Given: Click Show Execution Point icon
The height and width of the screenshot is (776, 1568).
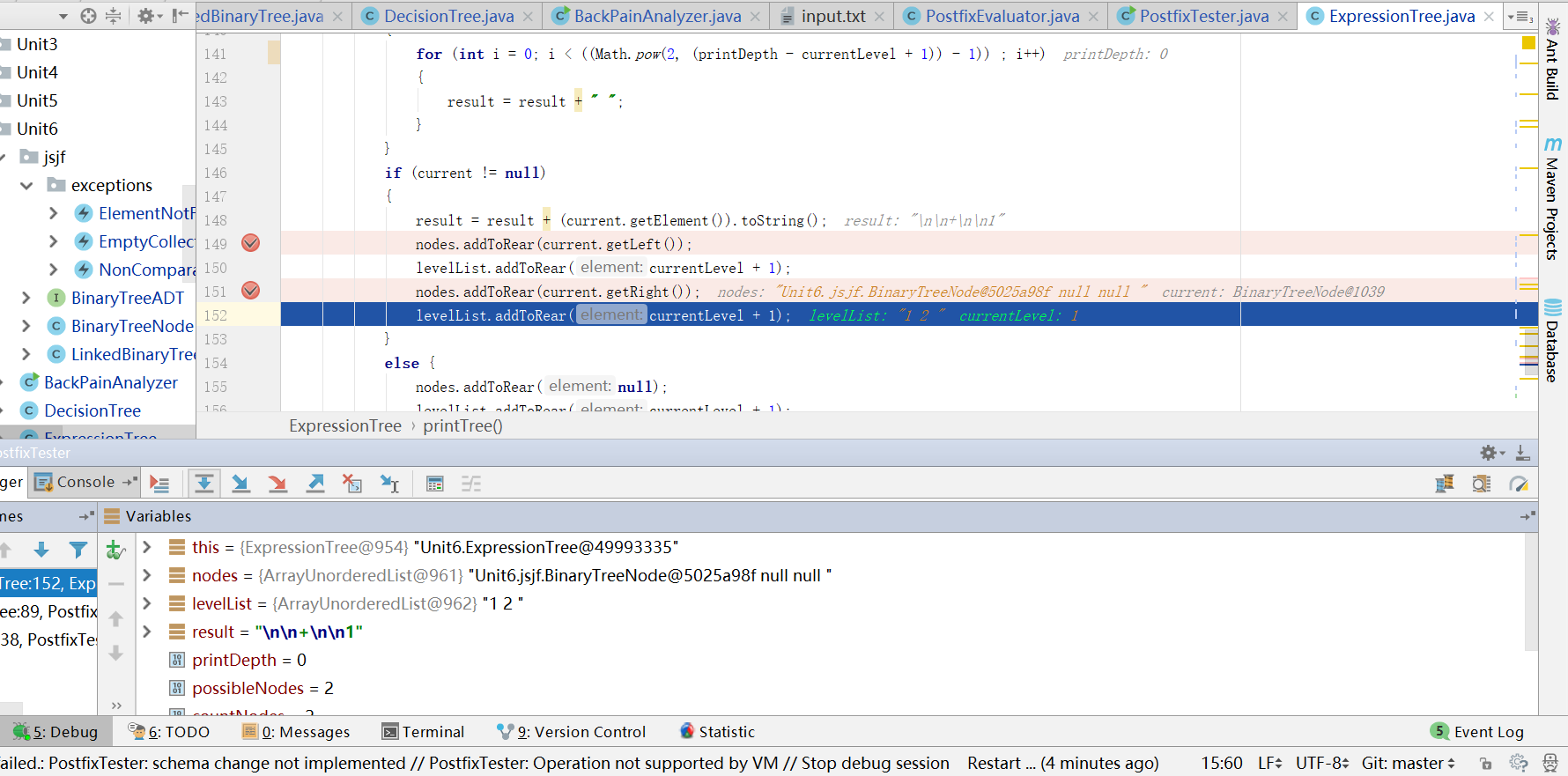Looking at the screenshot, I should pyautogui.click(x=159, y=483).
